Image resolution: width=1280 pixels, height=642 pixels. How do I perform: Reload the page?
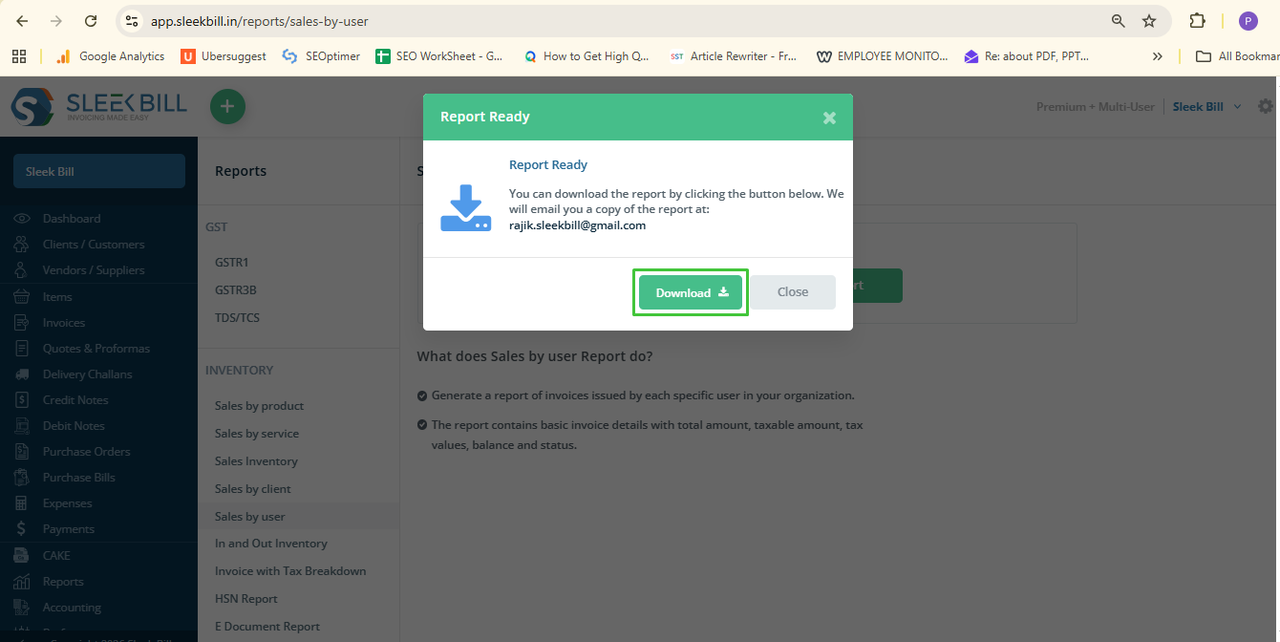coord(91,21)
